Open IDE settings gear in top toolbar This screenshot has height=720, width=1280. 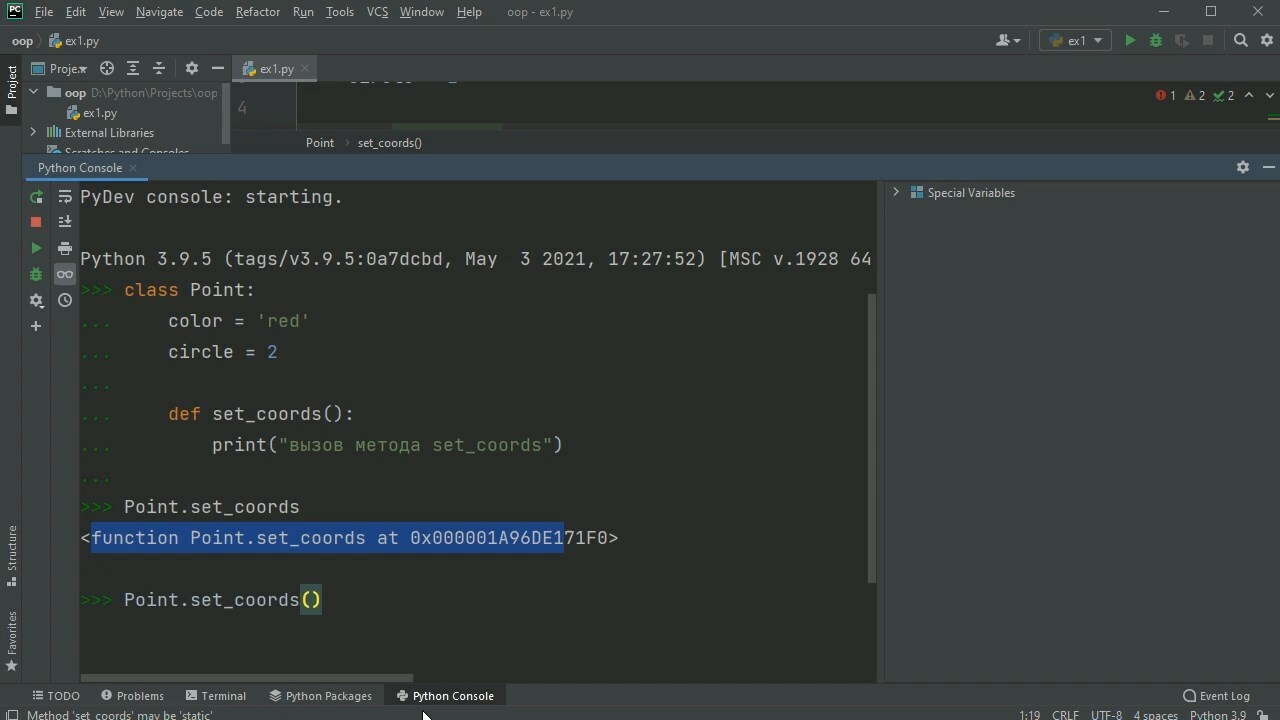coord(1265,41)
